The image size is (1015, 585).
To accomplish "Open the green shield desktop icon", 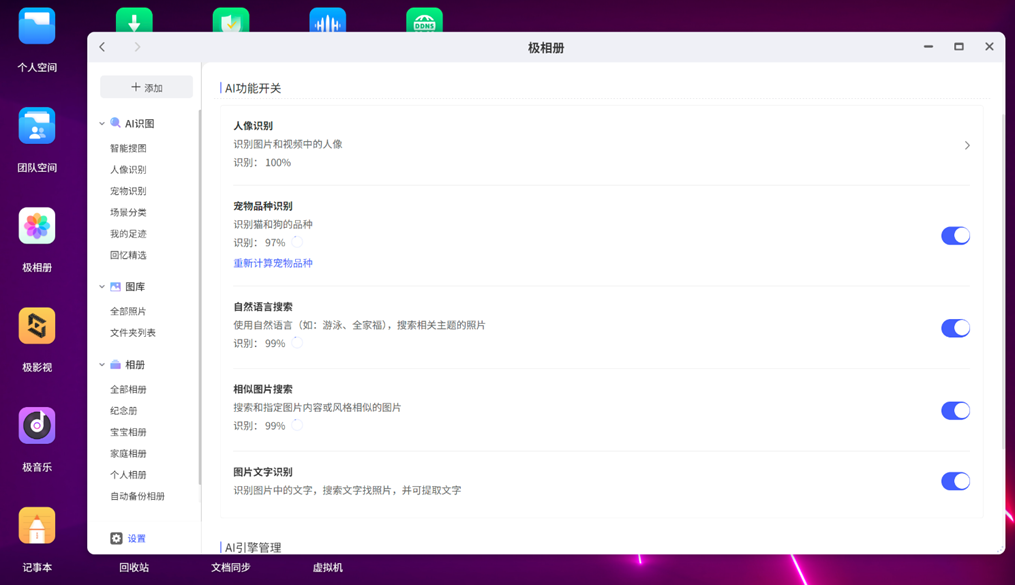I will [x=231, y=20].
